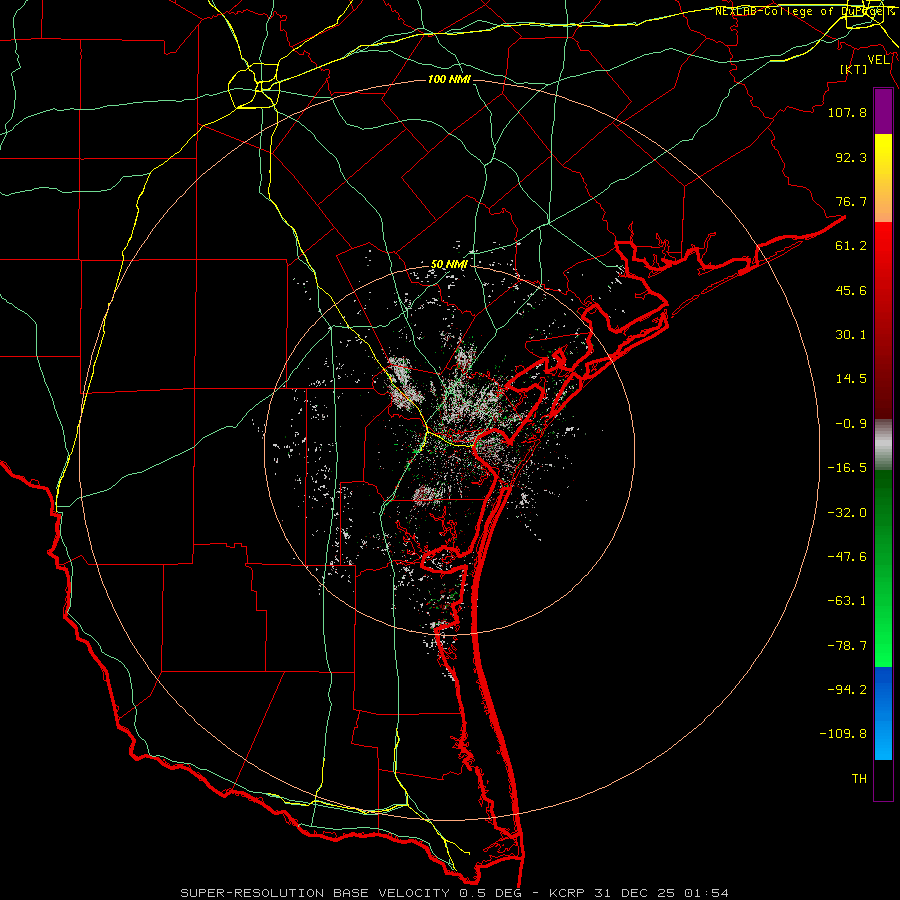900x900 pixels.
Task: Select the -94.2 value on velocity scale
Action: (847, 690)
